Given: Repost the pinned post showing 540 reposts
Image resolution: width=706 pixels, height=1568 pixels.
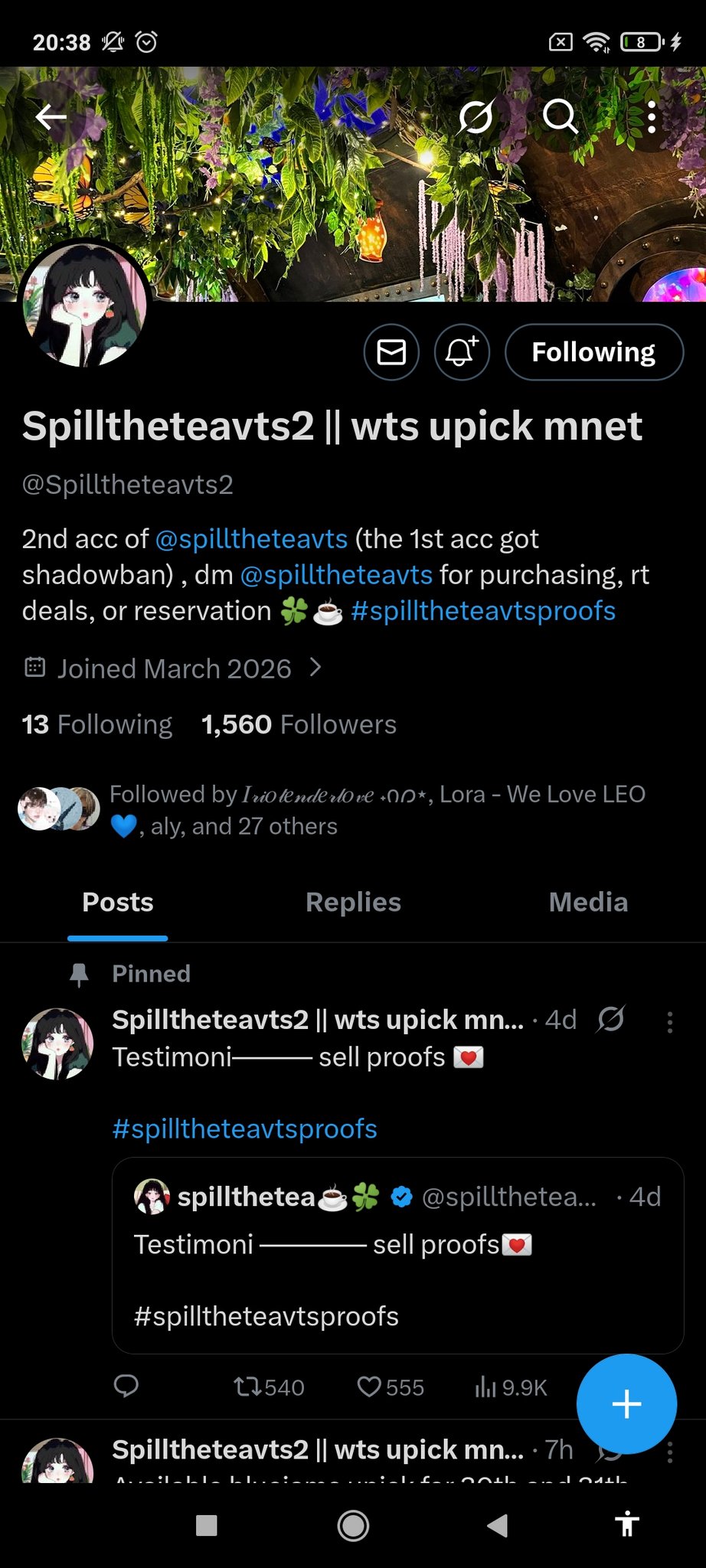Looking at the screenshot, I should (x=268, y=1387).
